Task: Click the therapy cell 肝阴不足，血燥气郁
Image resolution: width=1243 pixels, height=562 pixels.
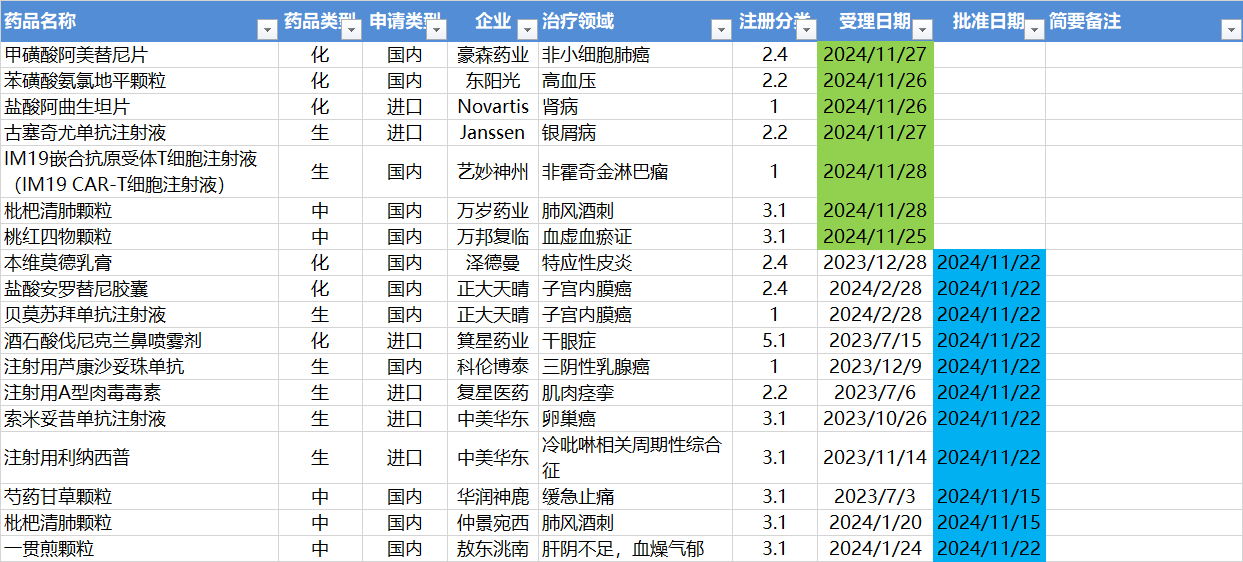Action: [x=635, y=549]
